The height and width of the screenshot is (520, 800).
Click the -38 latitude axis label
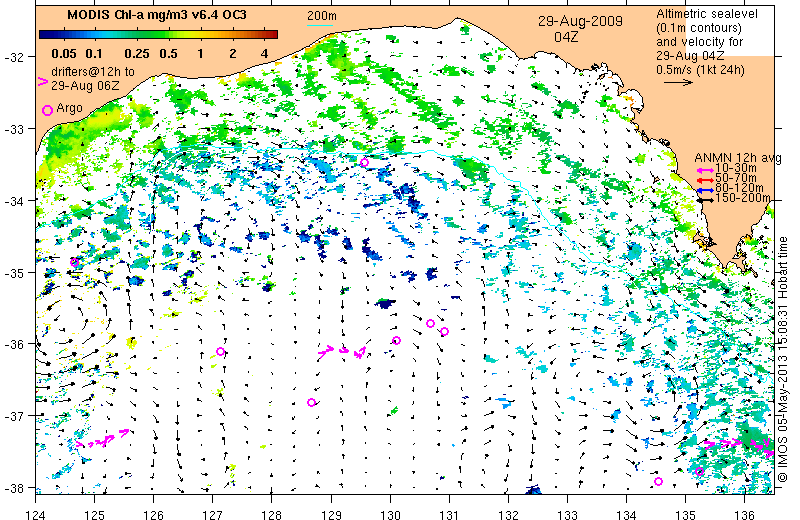(13, 488)
